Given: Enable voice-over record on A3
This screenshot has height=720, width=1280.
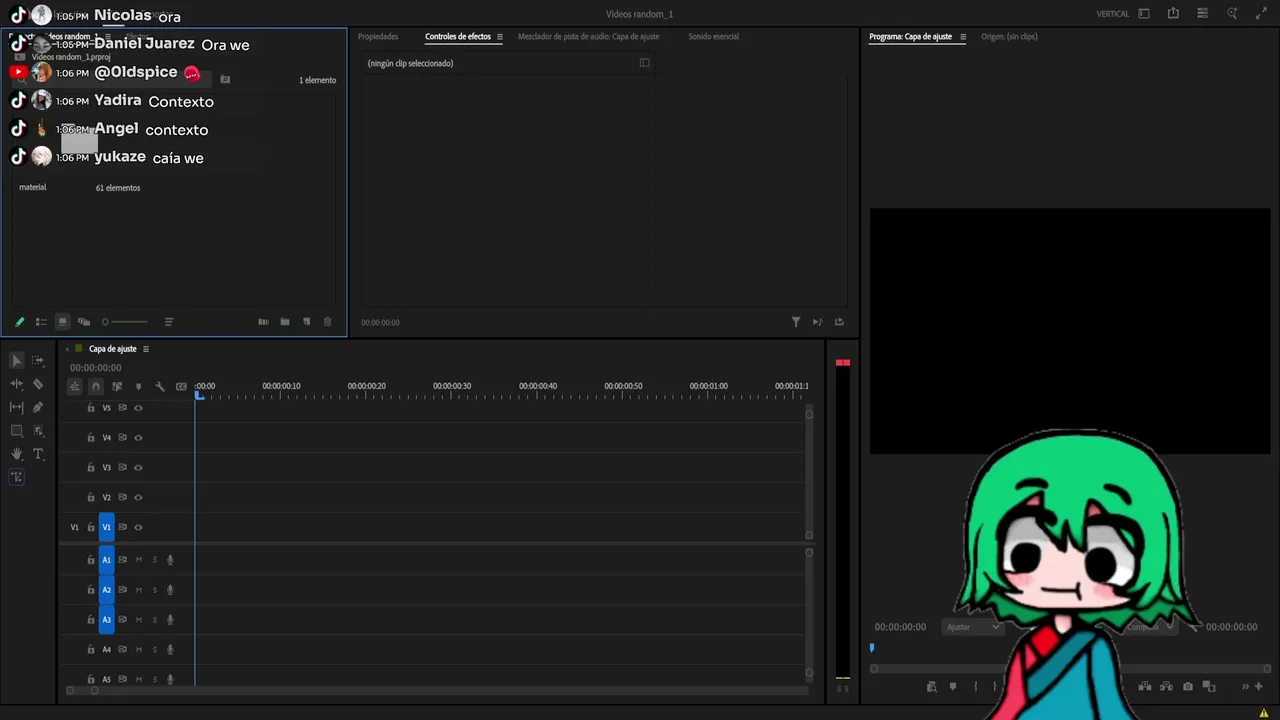Looking at the screenshot, I should pyautogui.click(x=170, y=620).
